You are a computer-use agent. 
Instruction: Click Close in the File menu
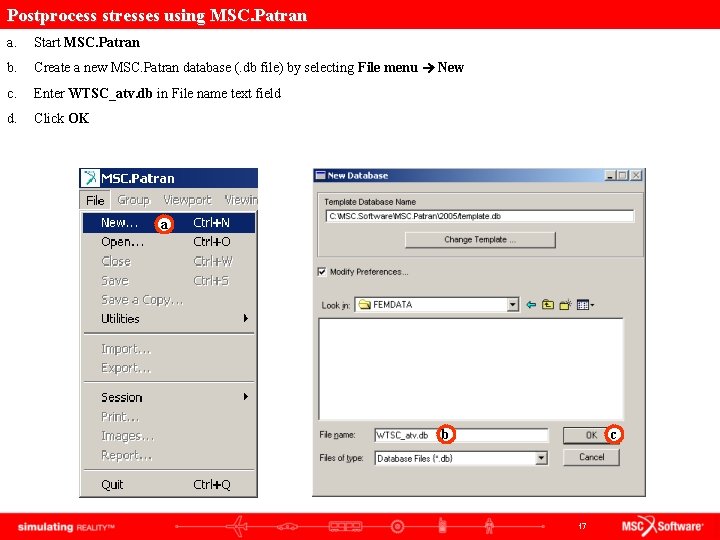click(x=169, y=261)
